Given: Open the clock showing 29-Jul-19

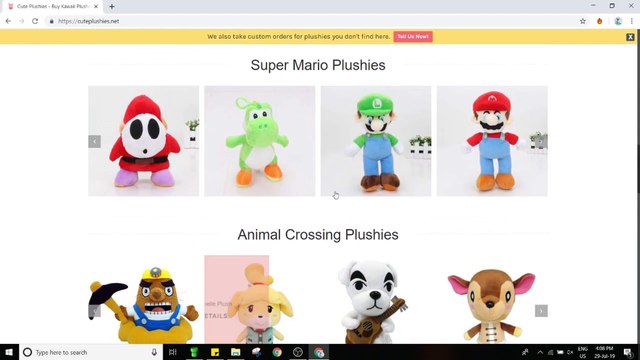Looking at the screenshot, I should 604,352.
